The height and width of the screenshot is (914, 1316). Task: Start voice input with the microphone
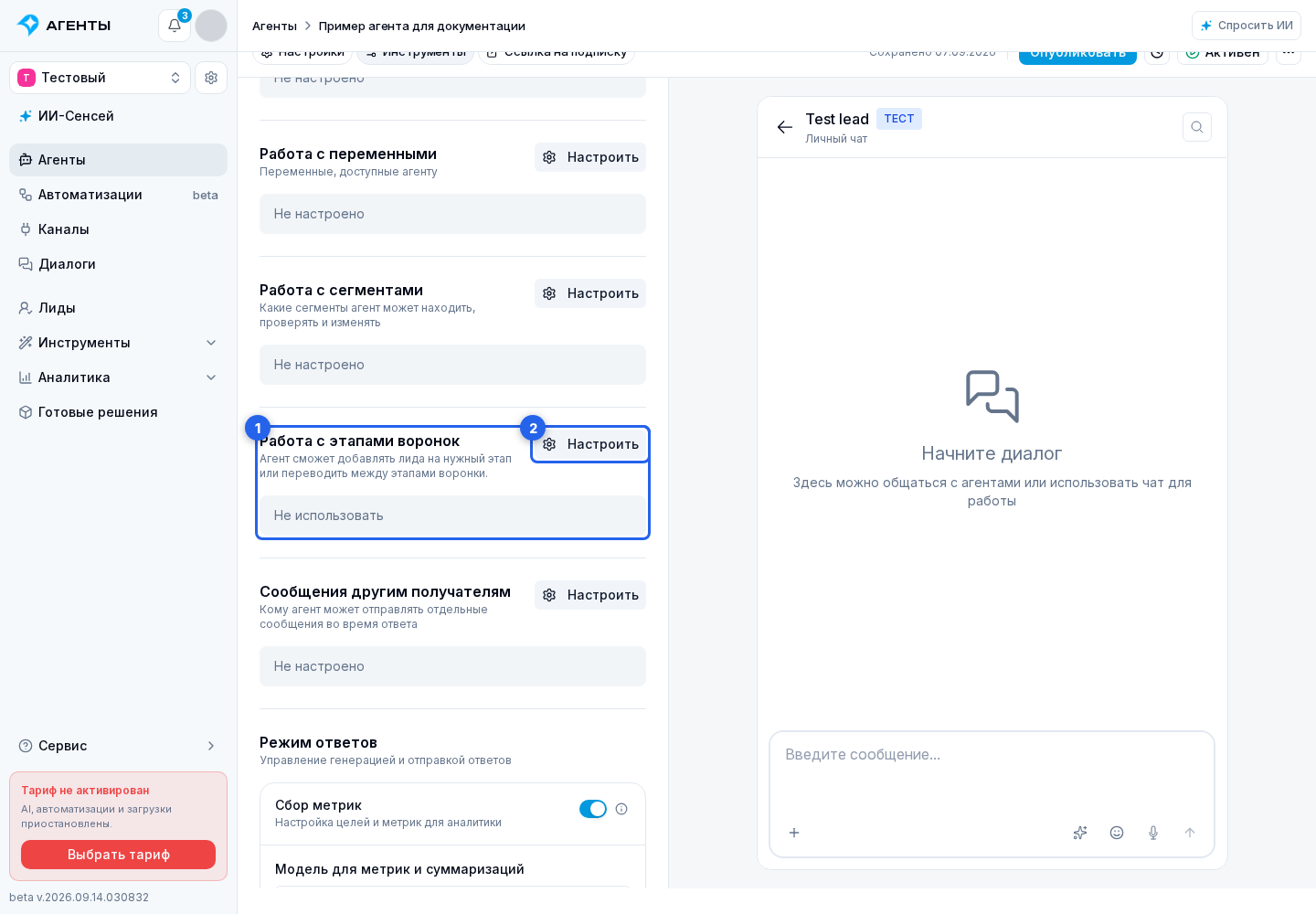coord(1153,833)
